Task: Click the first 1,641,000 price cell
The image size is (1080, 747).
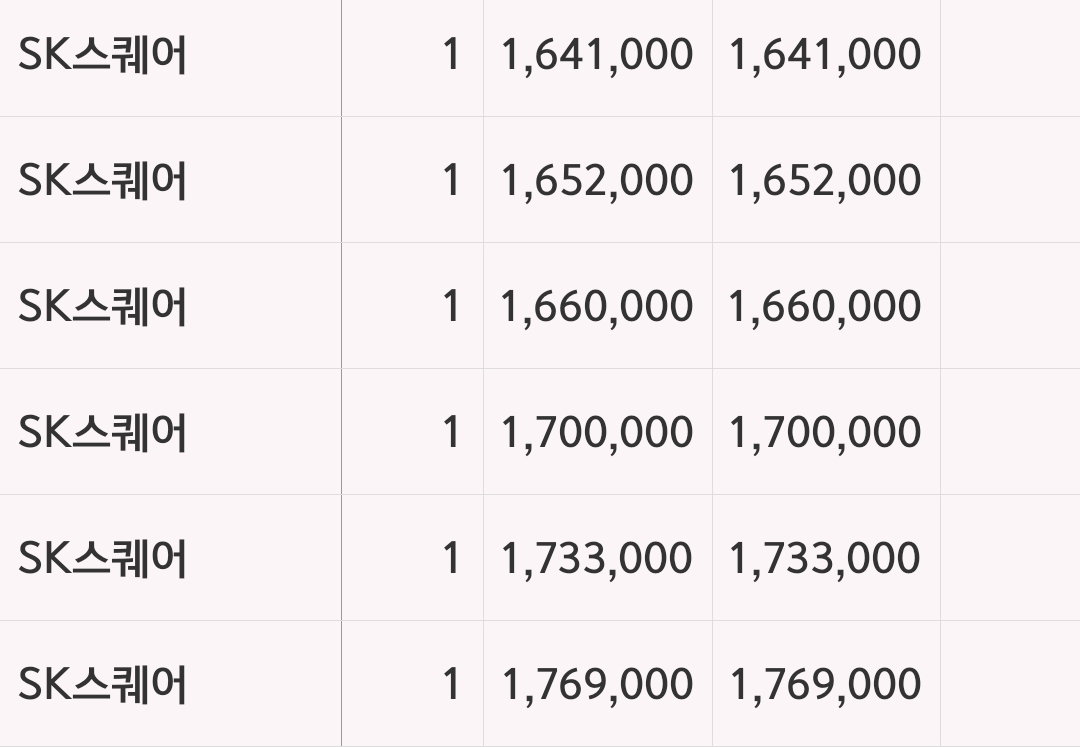Action: point(597,55)
